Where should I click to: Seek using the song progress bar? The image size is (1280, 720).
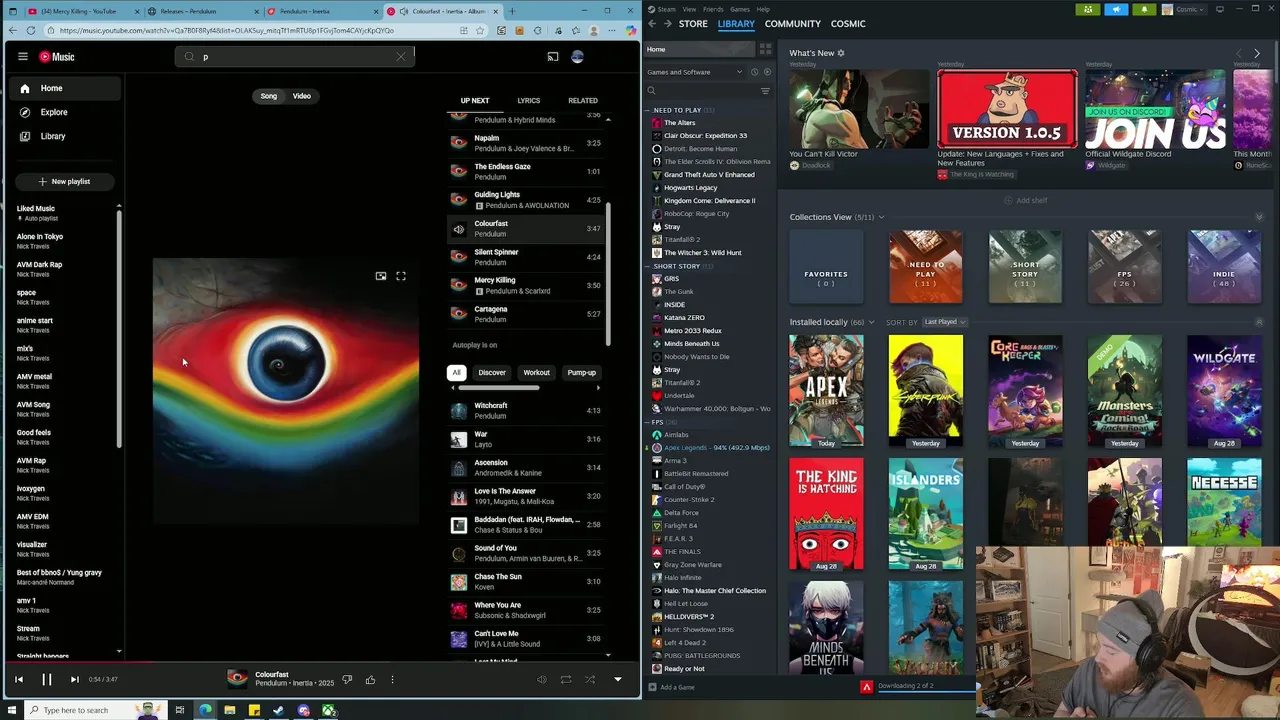322,661
